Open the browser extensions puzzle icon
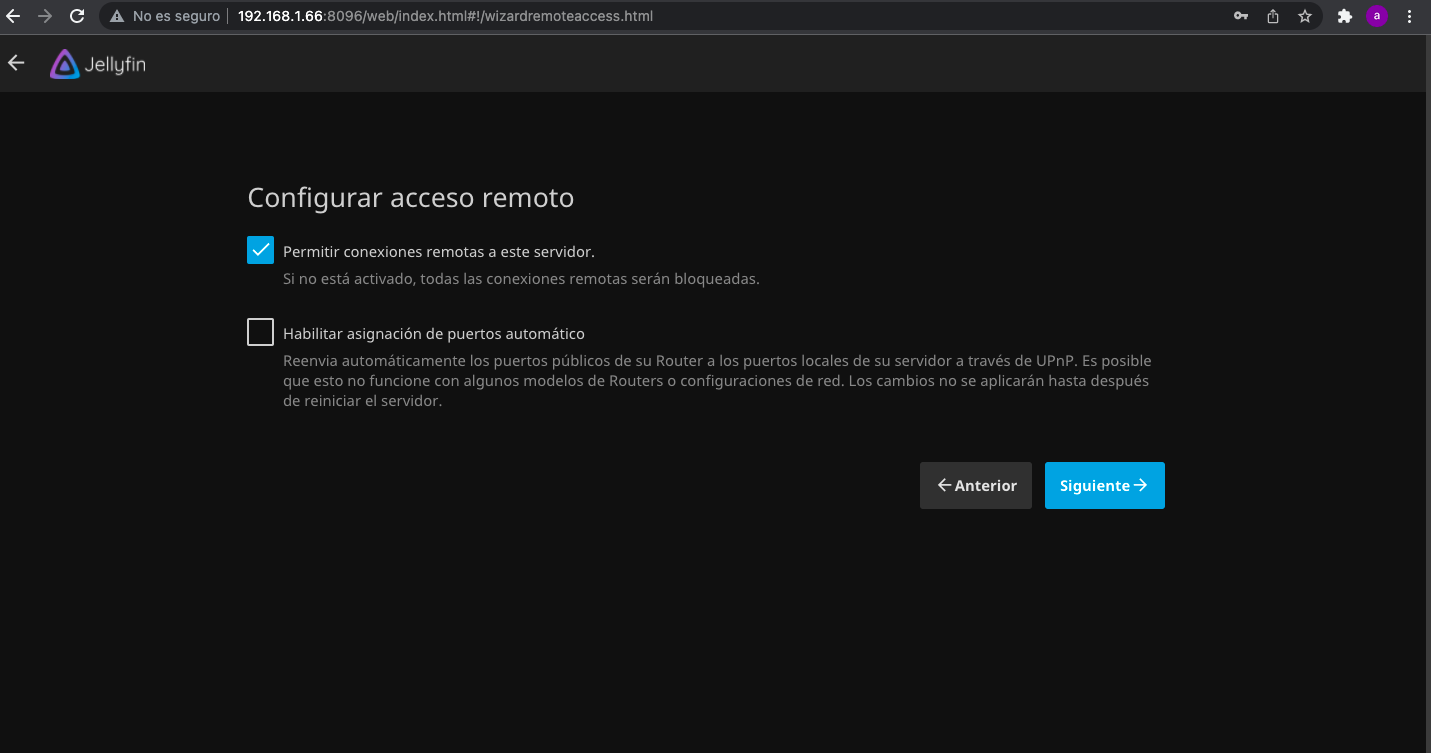This screenshot has height=753, width=1431. (1345, 16)
